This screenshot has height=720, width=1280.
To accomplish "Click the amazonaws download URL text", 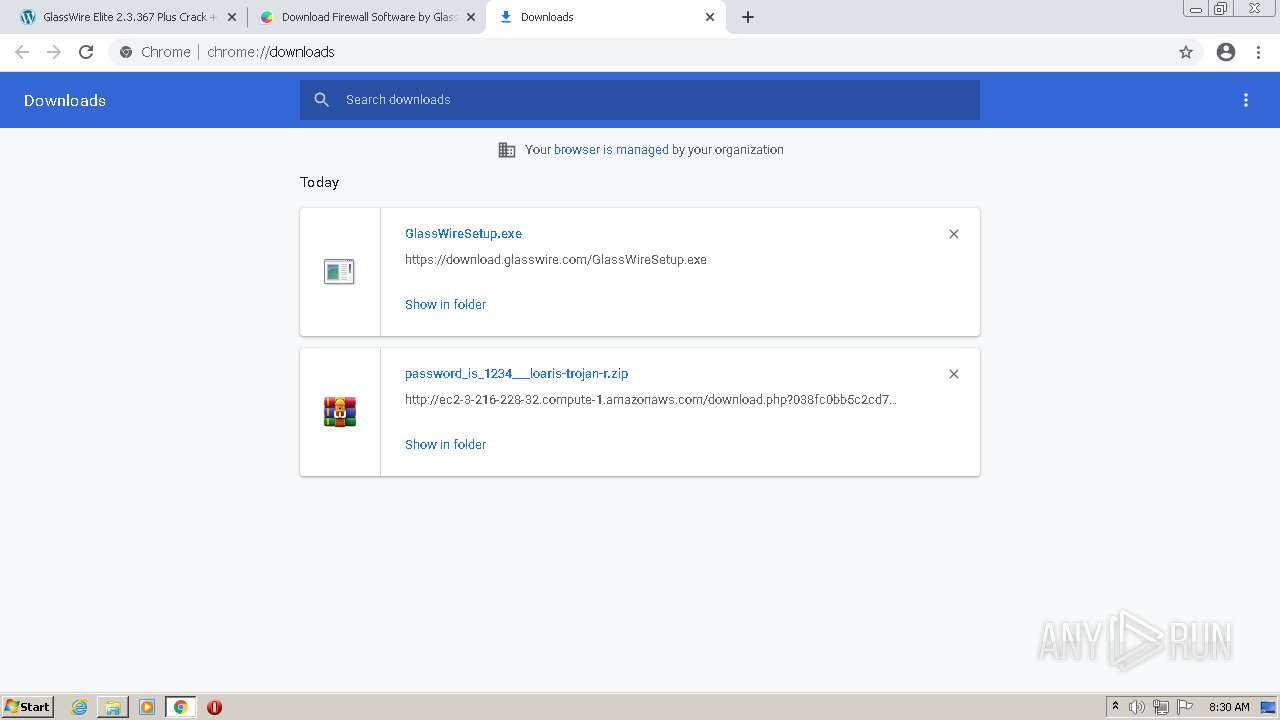I will click(x=651, y=399).
